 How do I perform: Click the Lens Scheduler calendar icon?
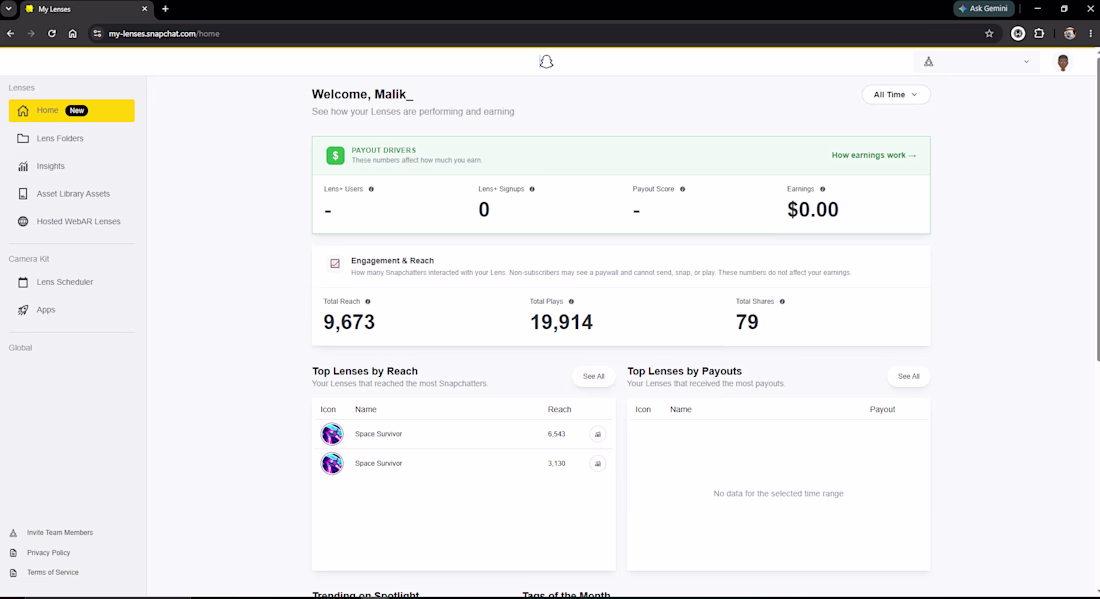pyautogui.click(x=23, y=282)
